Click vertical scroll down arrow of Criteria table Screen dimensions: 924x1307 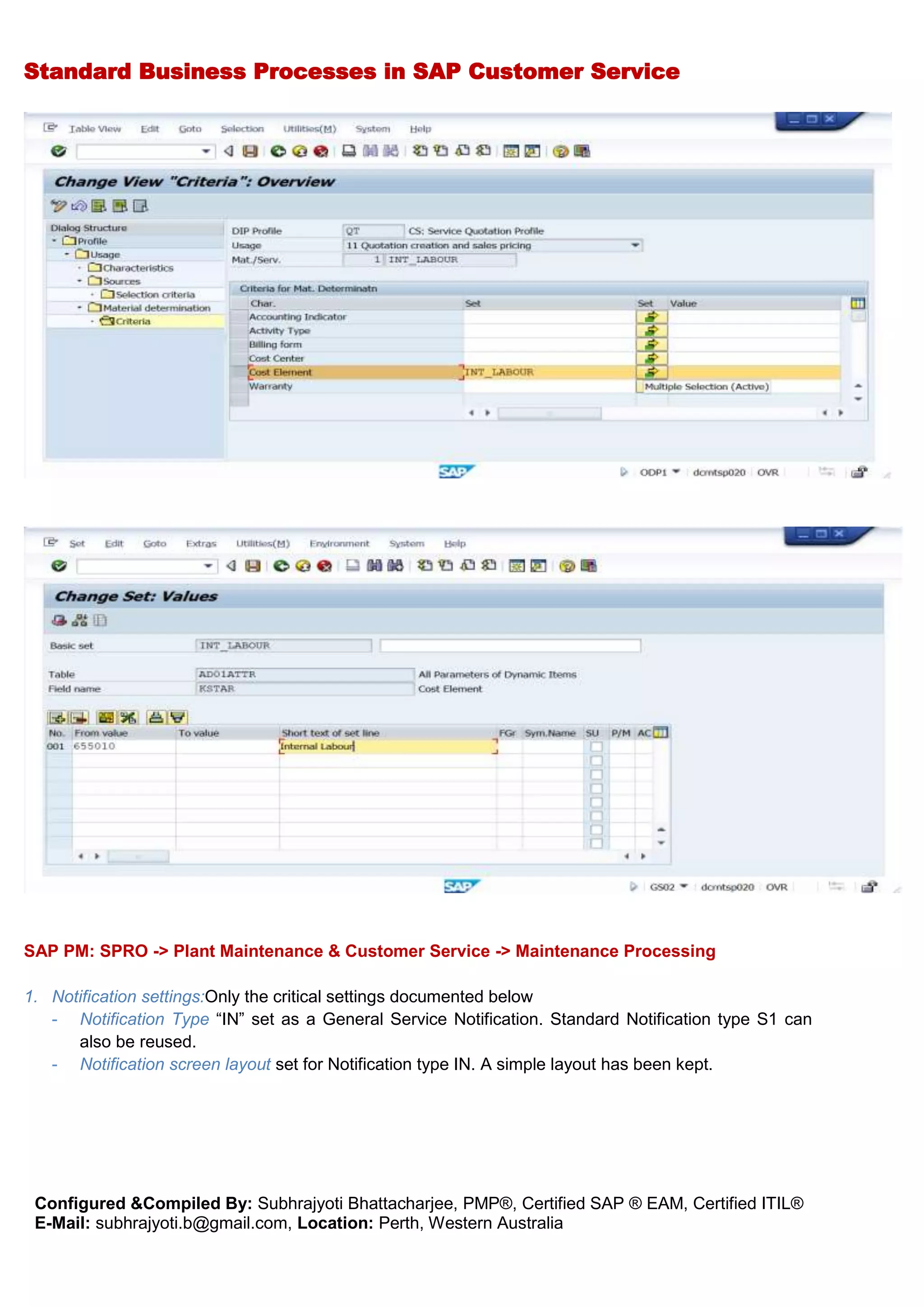(x=858, y=399)
